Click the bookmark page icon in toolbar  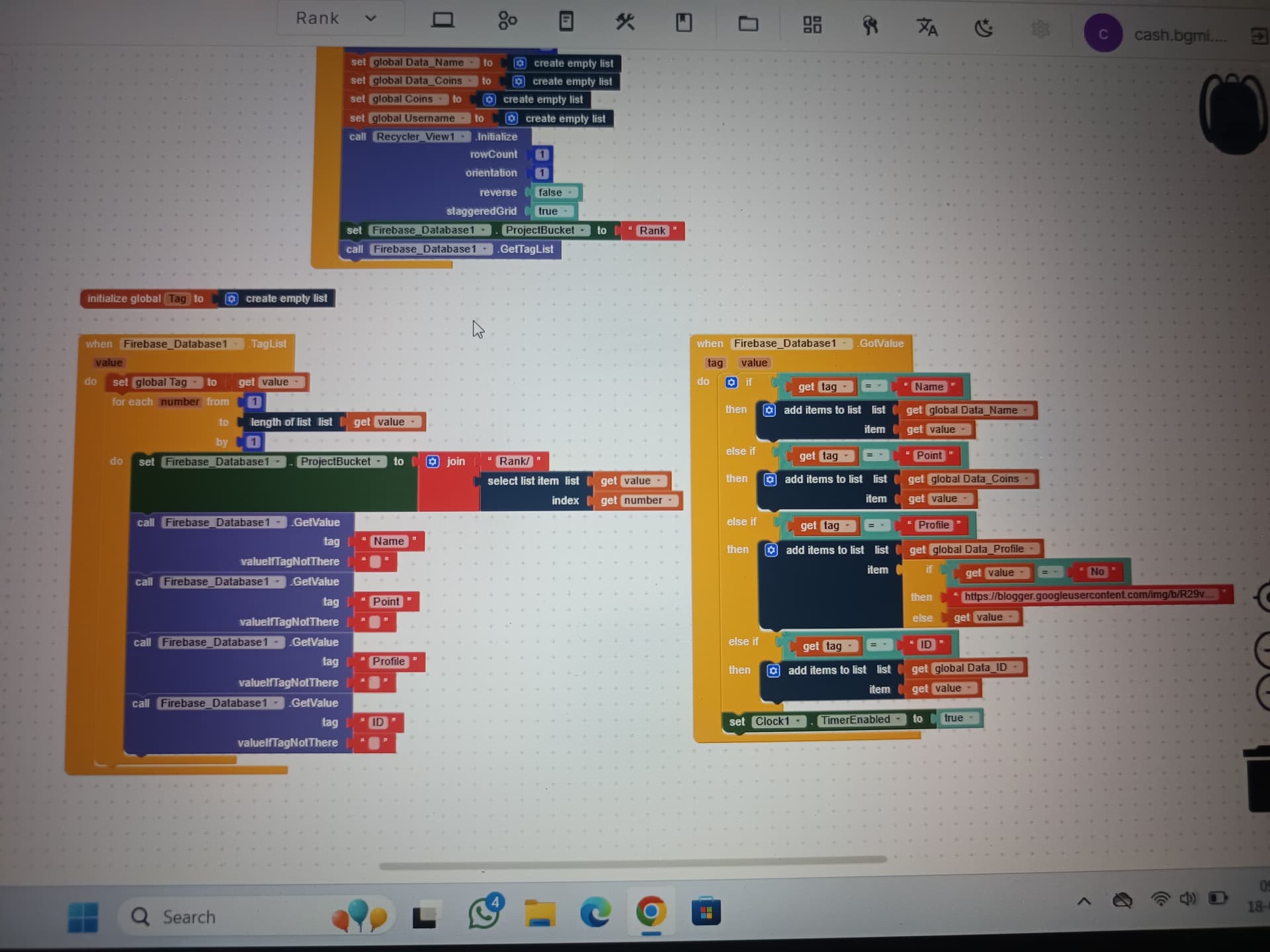tap(684, 23)
